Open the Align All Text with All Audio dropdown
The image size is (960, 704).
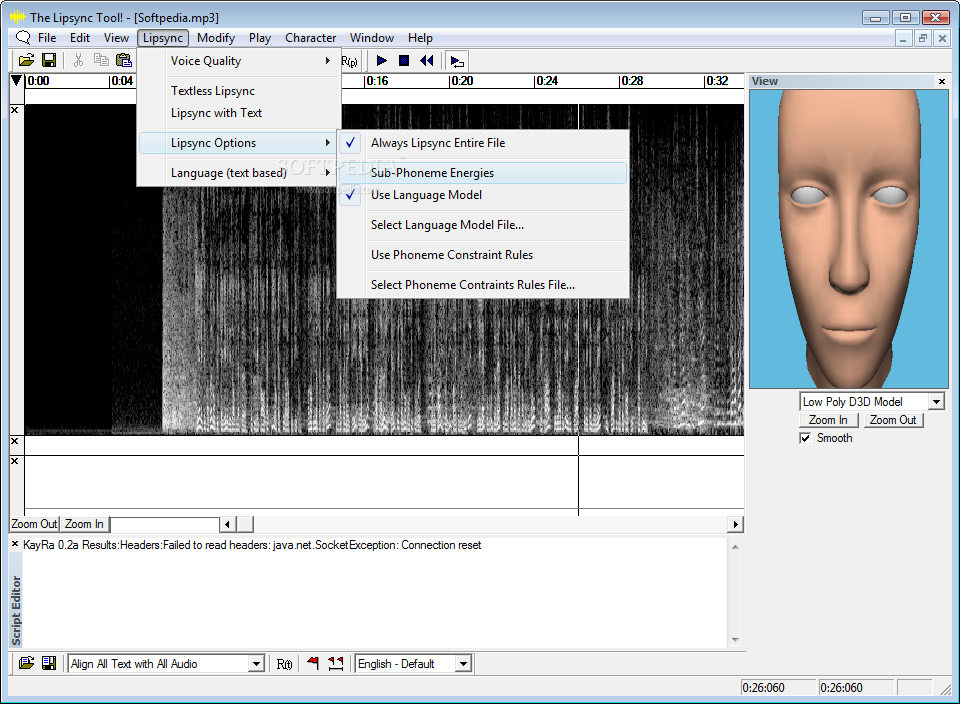[257, 664]
